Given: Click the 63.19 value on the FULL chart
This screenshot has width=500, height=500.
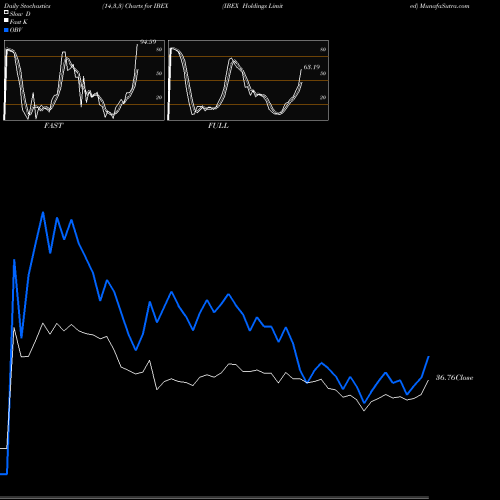Looking at the screenshot, I should [312, 67].
